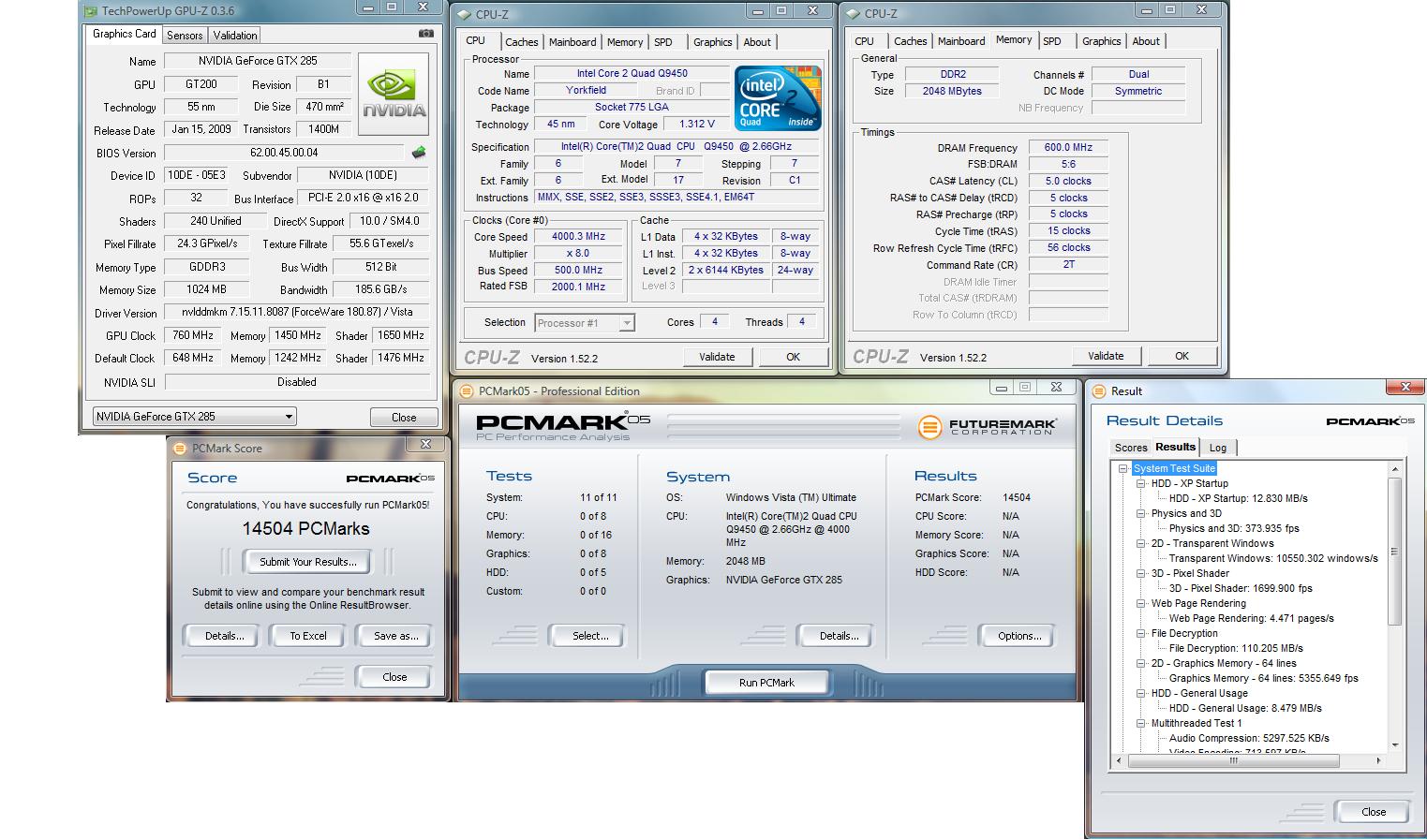Click the Result tree scroll down arrow
The image size is (1427, 840).
click(x=1394, y=745)
